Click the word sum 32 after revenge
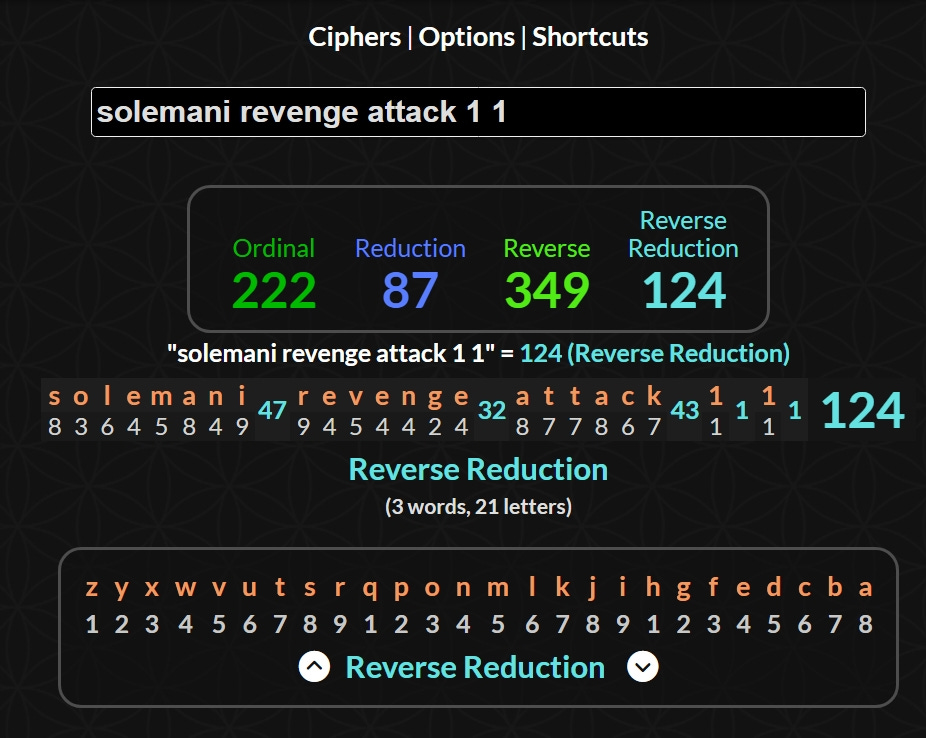The width and height of the screenshot is (926, 738). click(x=492, y=410)
